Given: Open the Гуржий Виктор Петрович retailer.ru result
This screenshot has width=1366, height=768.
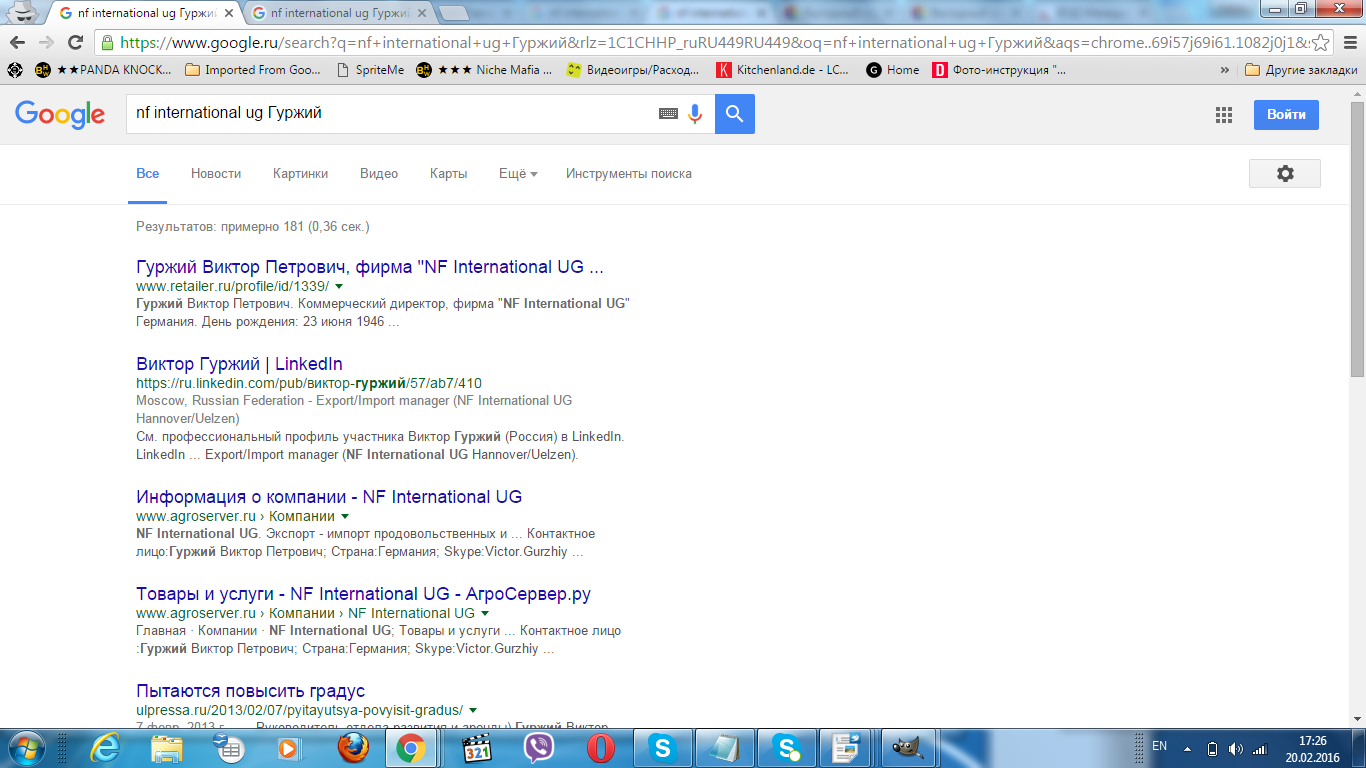Looking at the screenshot, I should tap(370, 267).
